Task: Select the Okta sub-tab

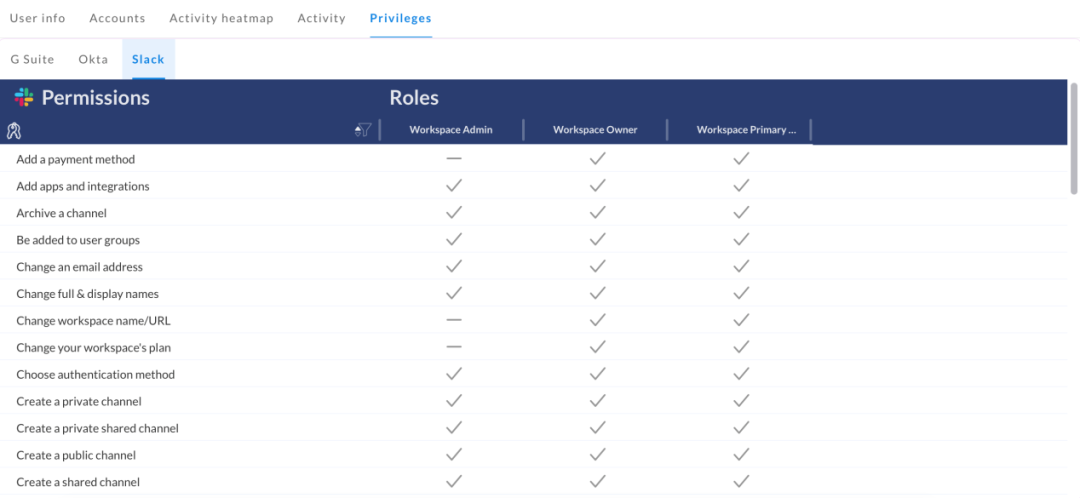Action: 93,59
